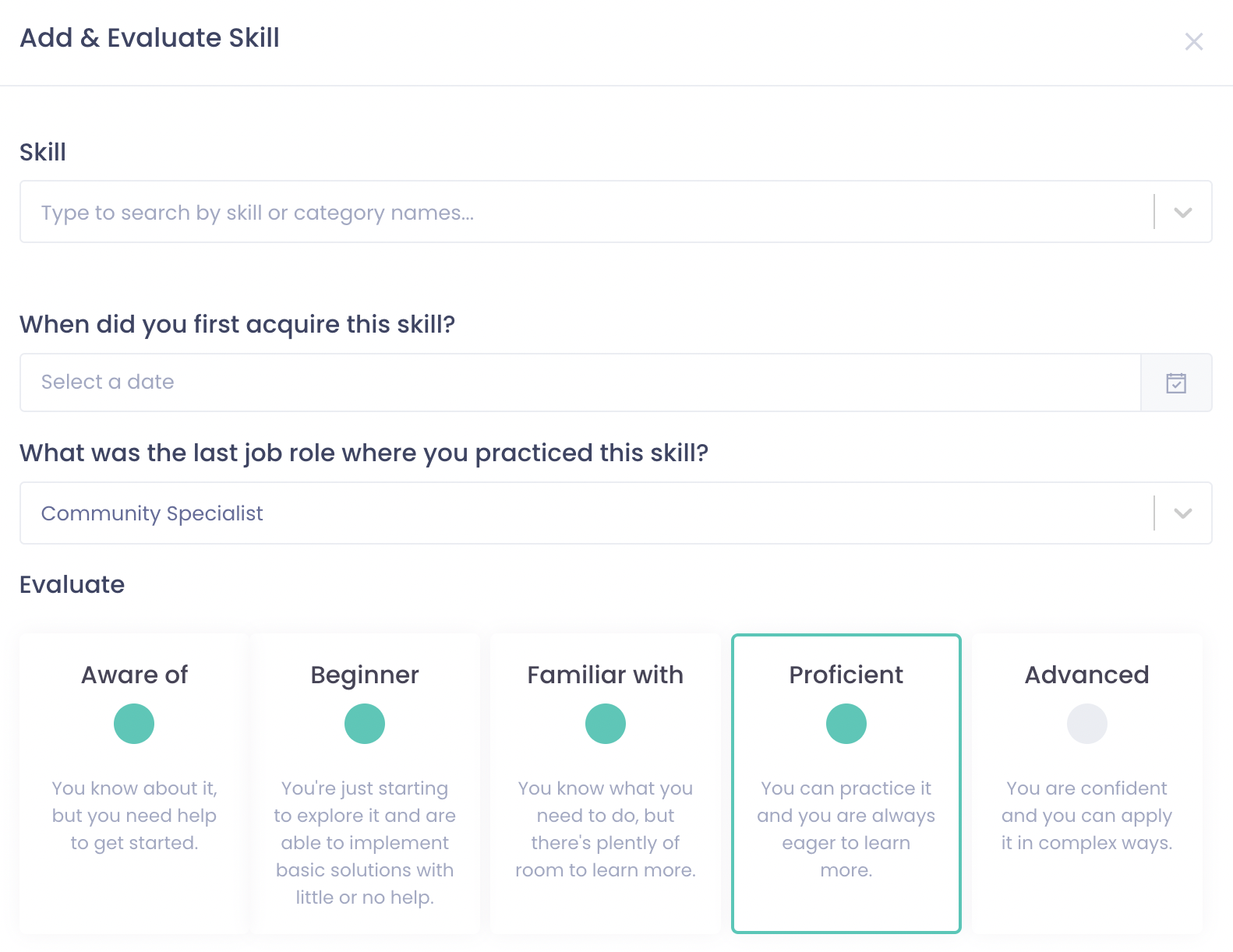Close the Add & Evaluate Skill dialog
Image resolution: width=1233 pixels, height=952 pixels.
1194,41
